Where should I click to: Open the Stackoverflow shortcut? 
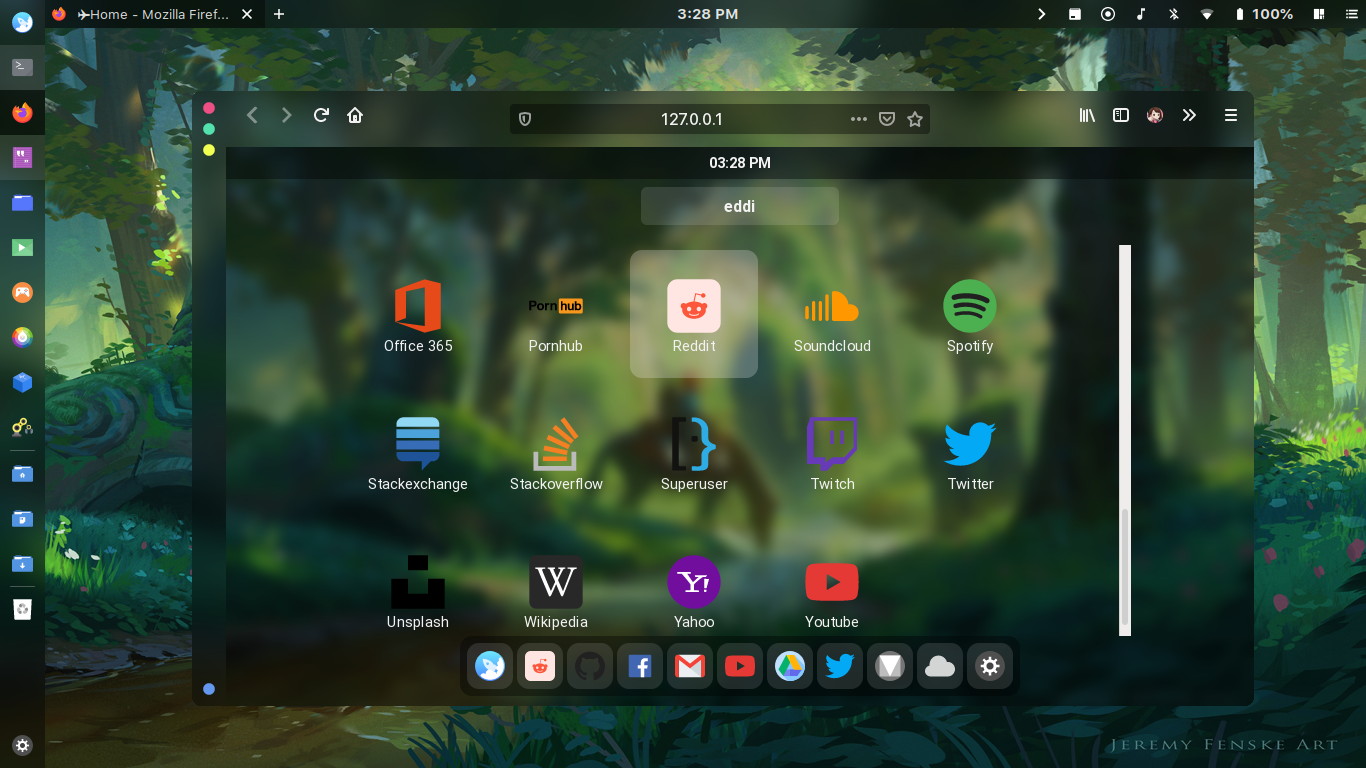pos(556,452)
